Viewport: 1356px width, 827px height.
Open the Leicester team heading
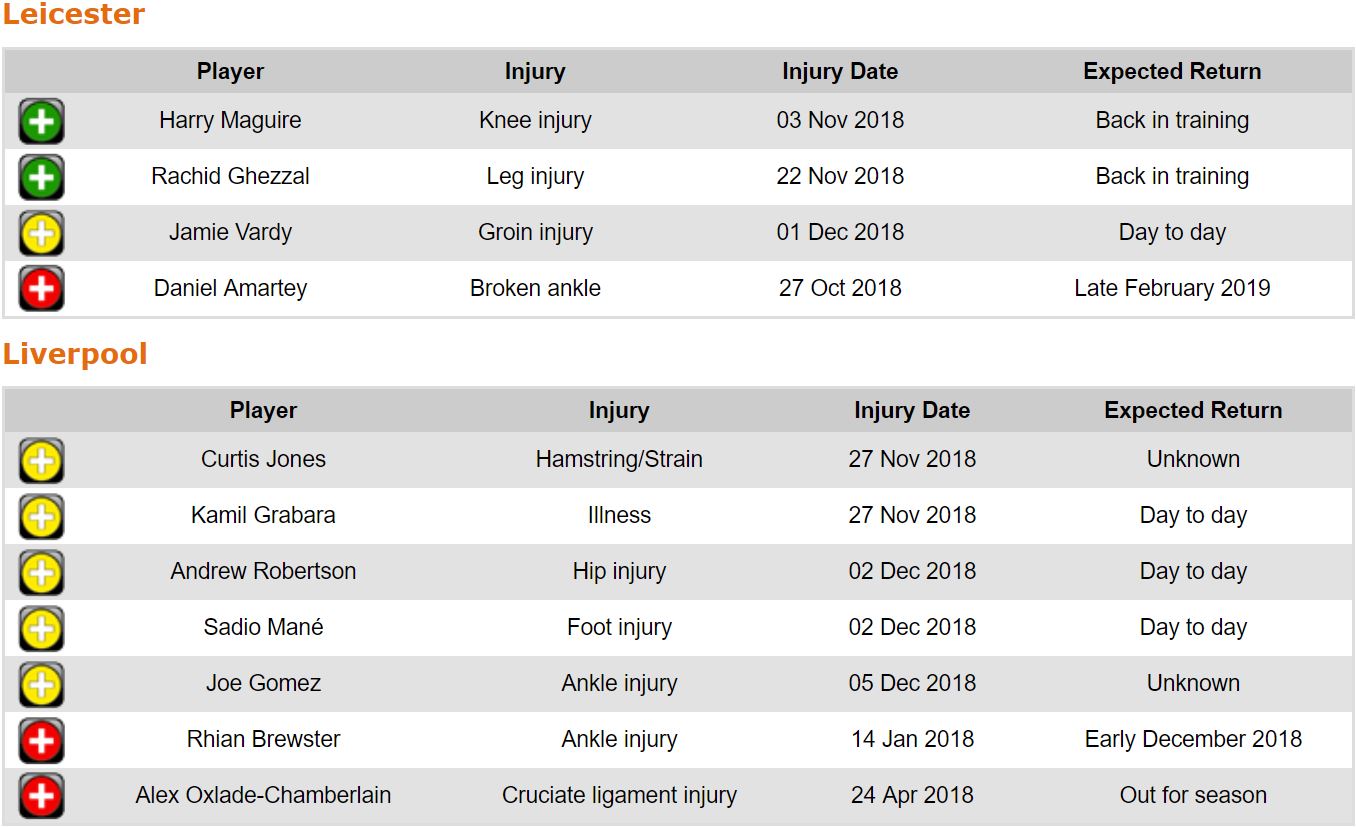[74, 15]
